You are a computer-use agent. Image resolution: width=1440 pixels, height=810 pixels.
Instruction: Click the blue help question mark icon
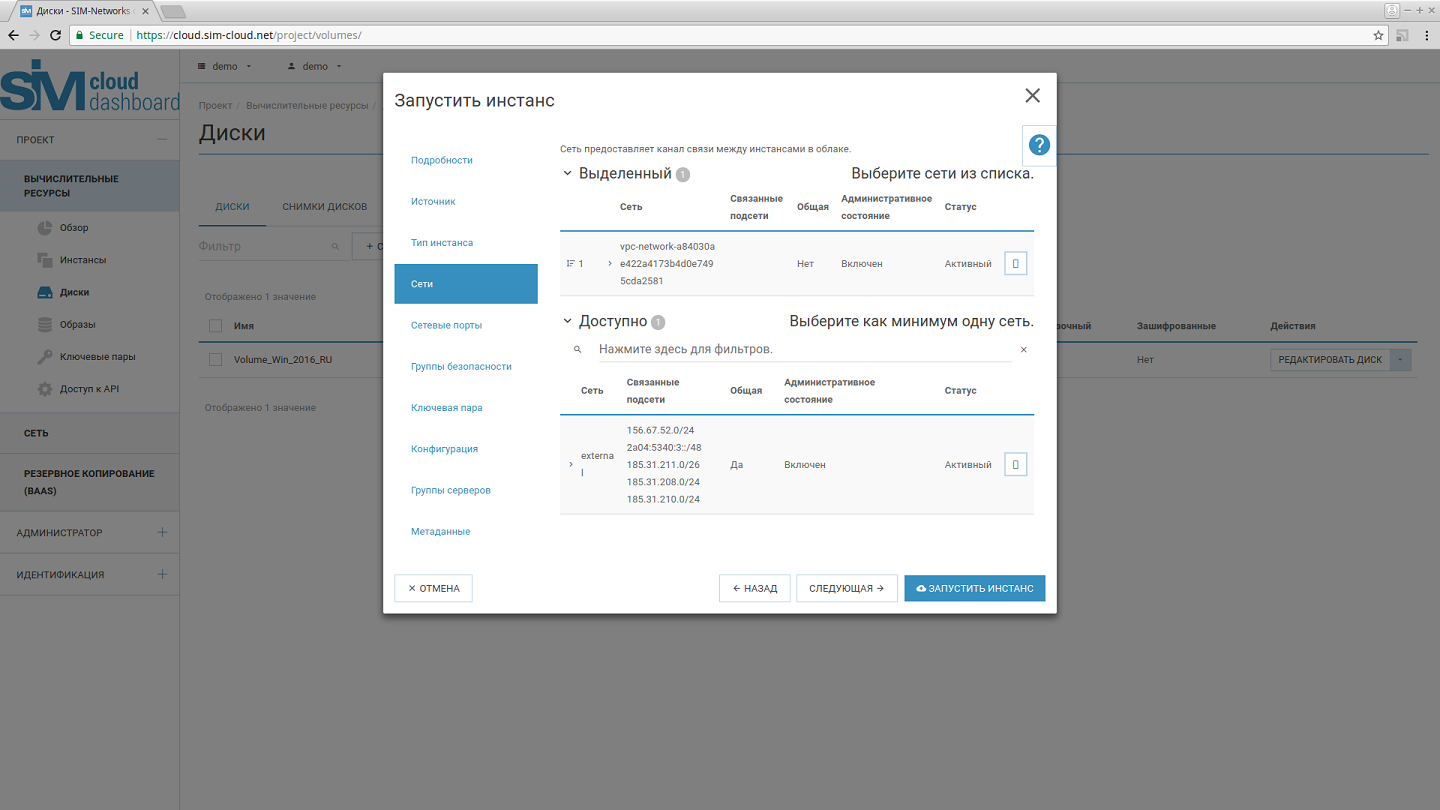tap(1039, 145)
